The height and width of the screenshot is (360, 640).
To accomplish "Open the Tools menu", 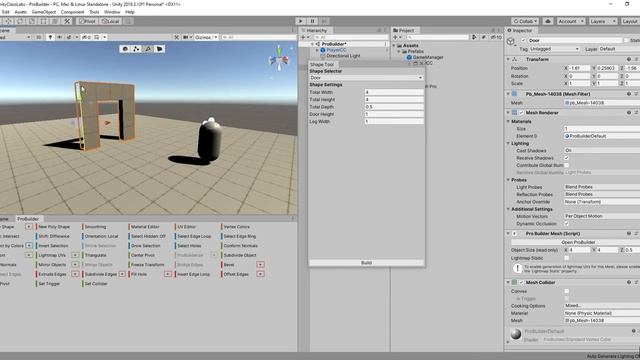I will (x=94, y=12).
